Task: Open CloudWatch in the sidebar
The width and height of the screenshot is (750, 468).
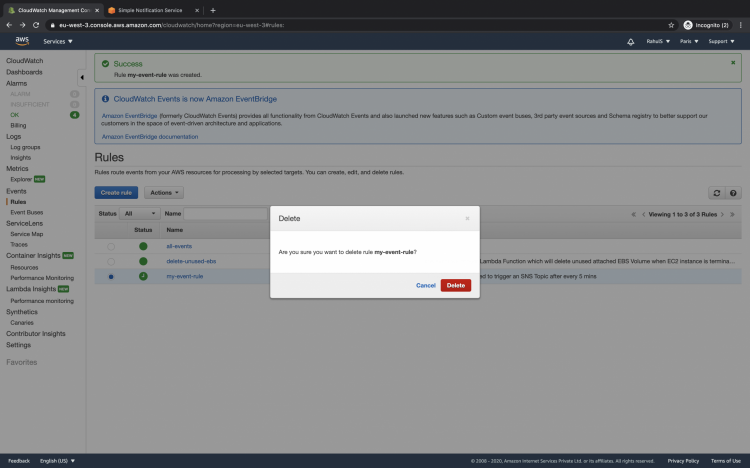Action: tap(24, 61)
